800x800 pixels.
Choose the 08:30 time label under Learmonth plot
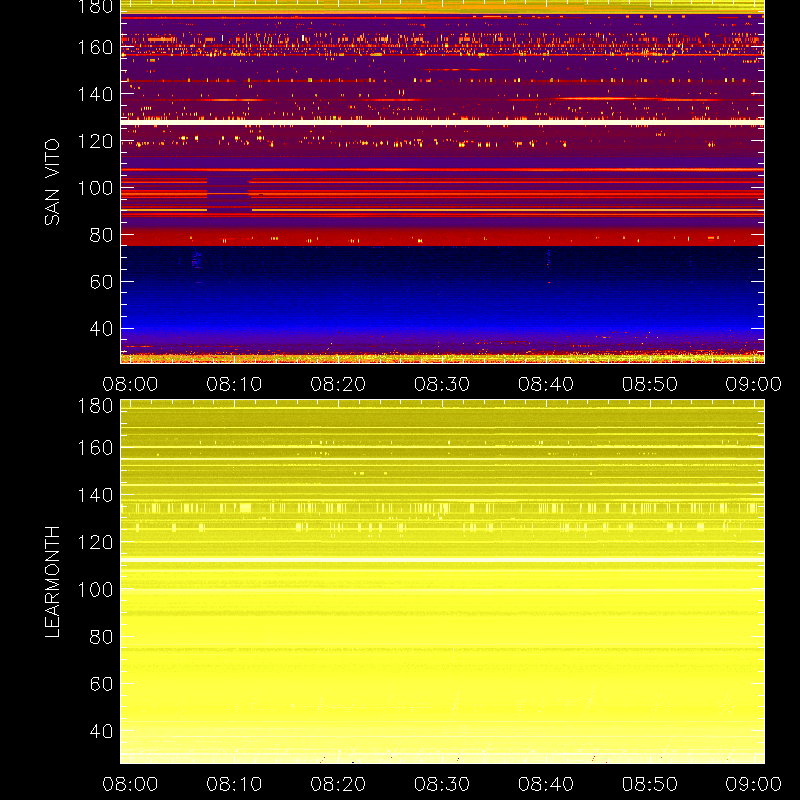442,784
